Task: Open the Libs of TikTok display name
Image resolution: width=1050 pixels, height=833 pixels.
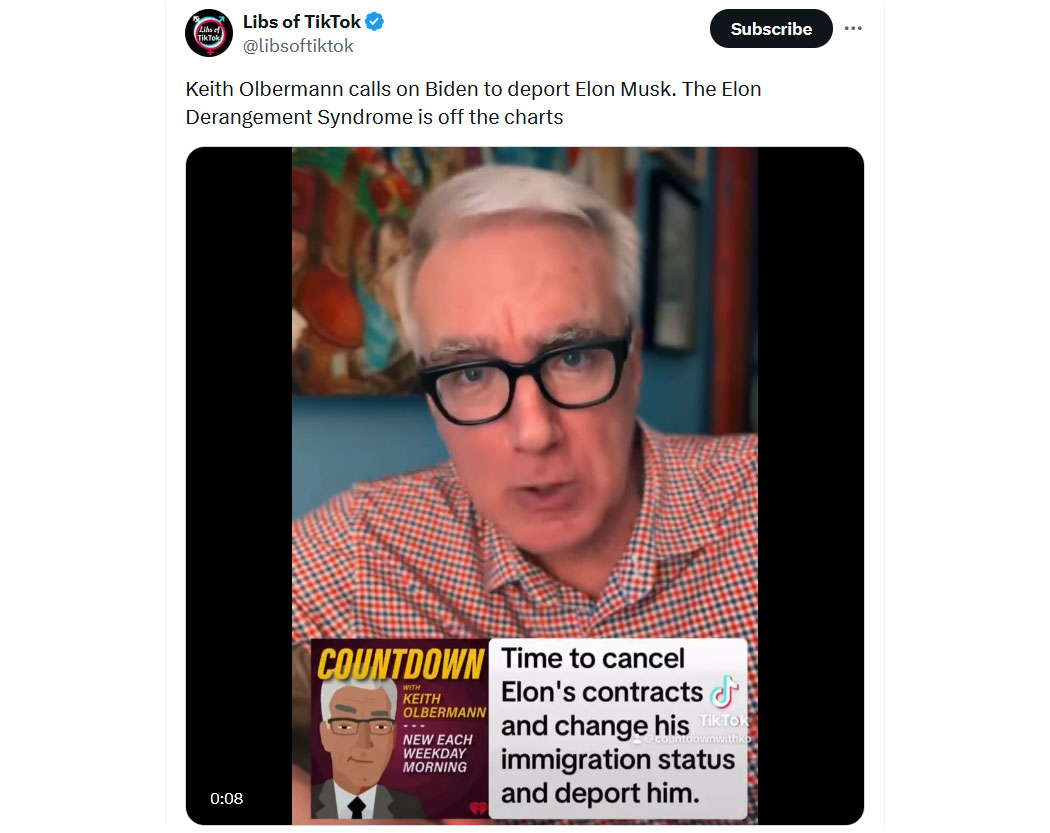Action: 301,22
